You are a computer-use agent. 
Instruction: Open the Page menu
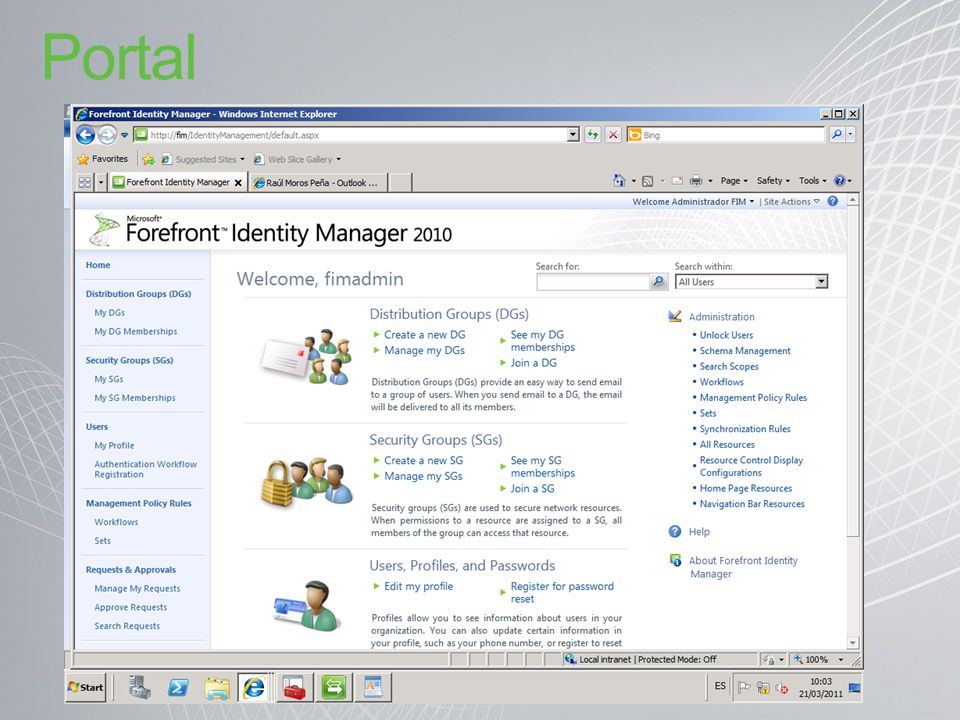(734, 181)
